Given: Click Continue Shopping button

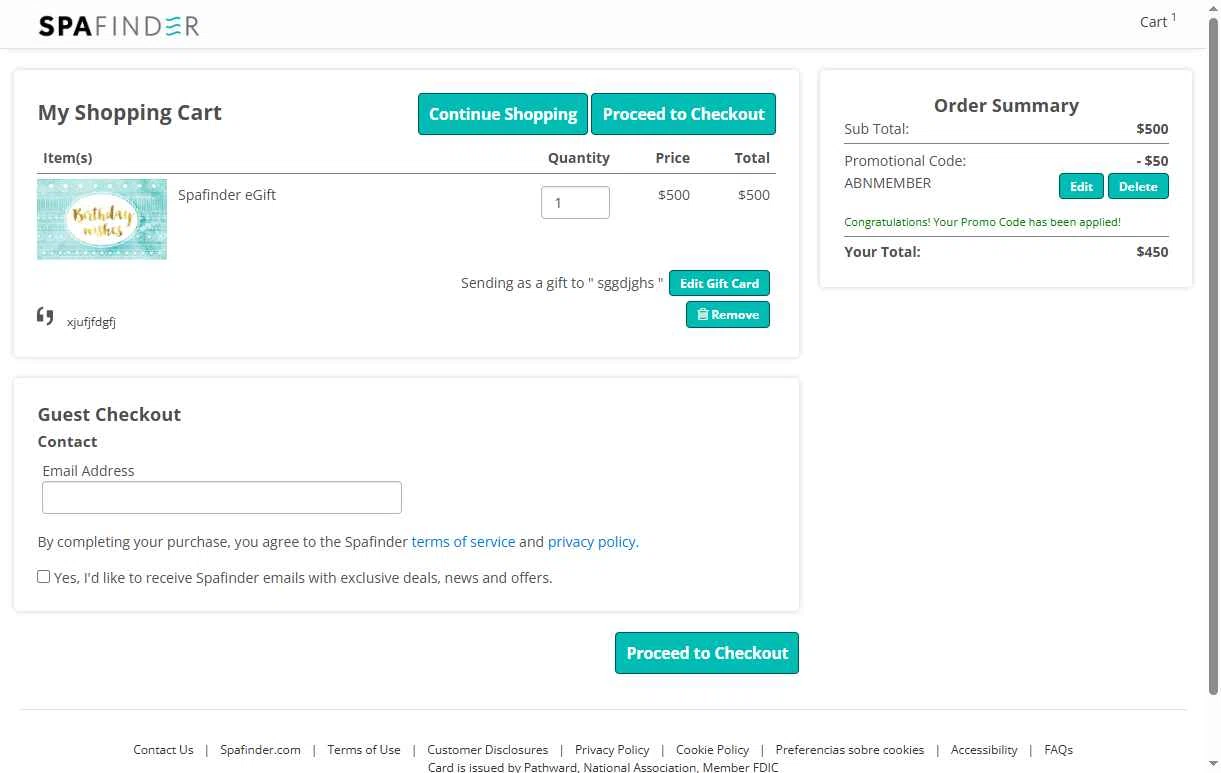Looking at the screenshot, I should pyautogui.click(x=503, y=114).
